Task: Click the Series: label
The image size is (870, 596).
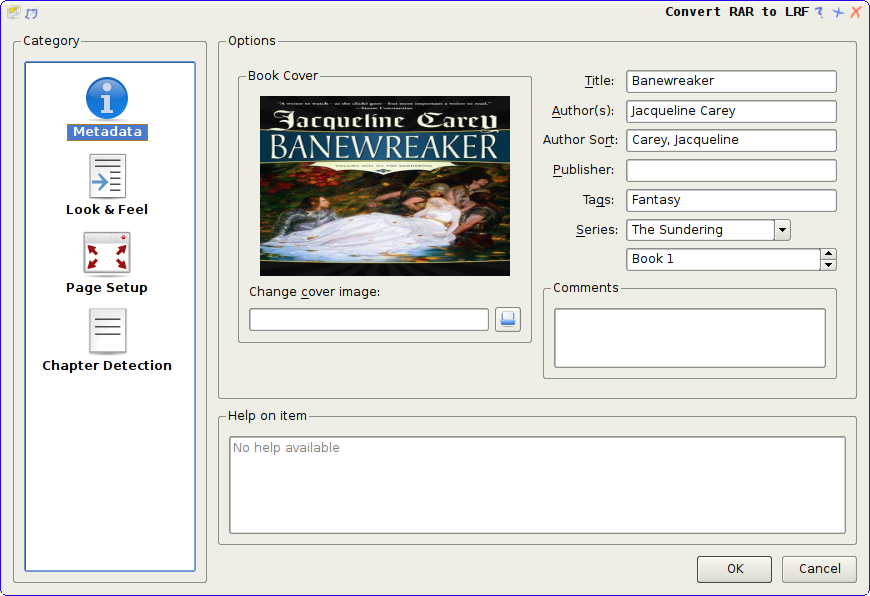Action: tap(597, 230)
